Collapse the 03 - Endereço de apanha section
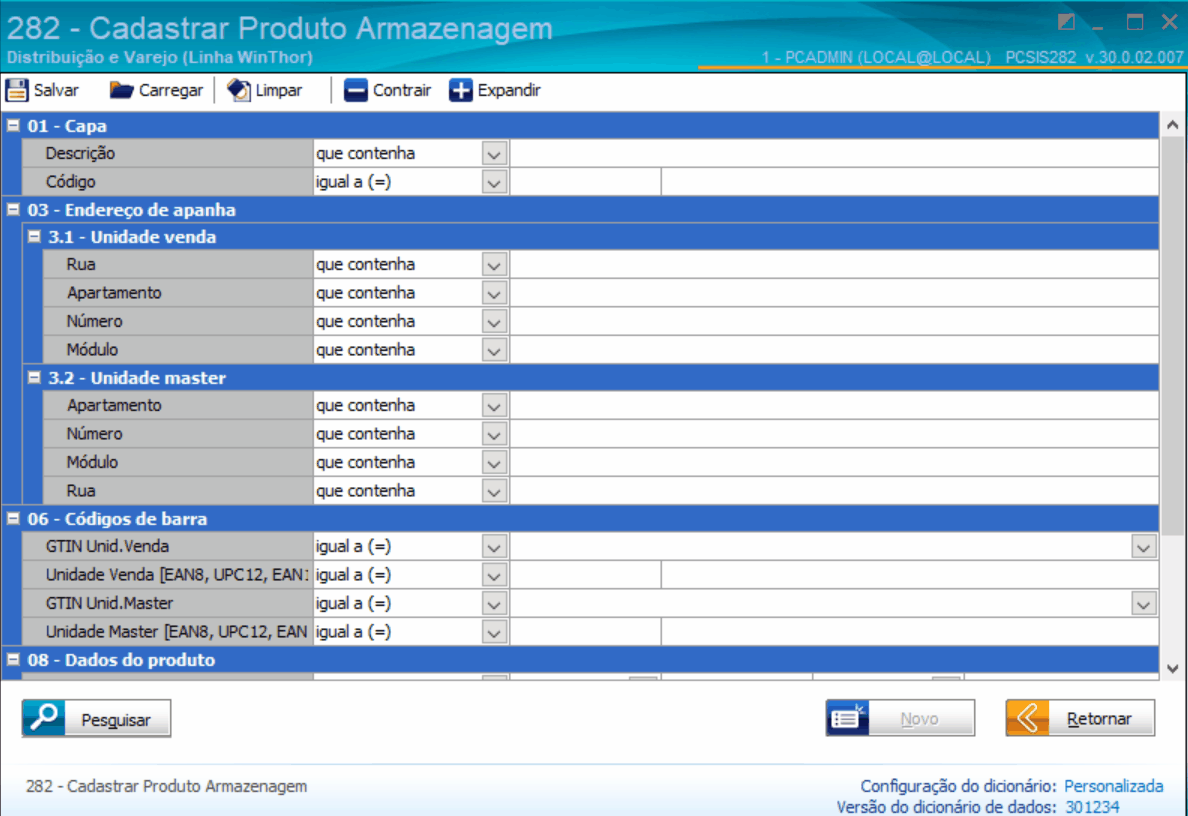The image size is (1188, 816). pos(13,209)
